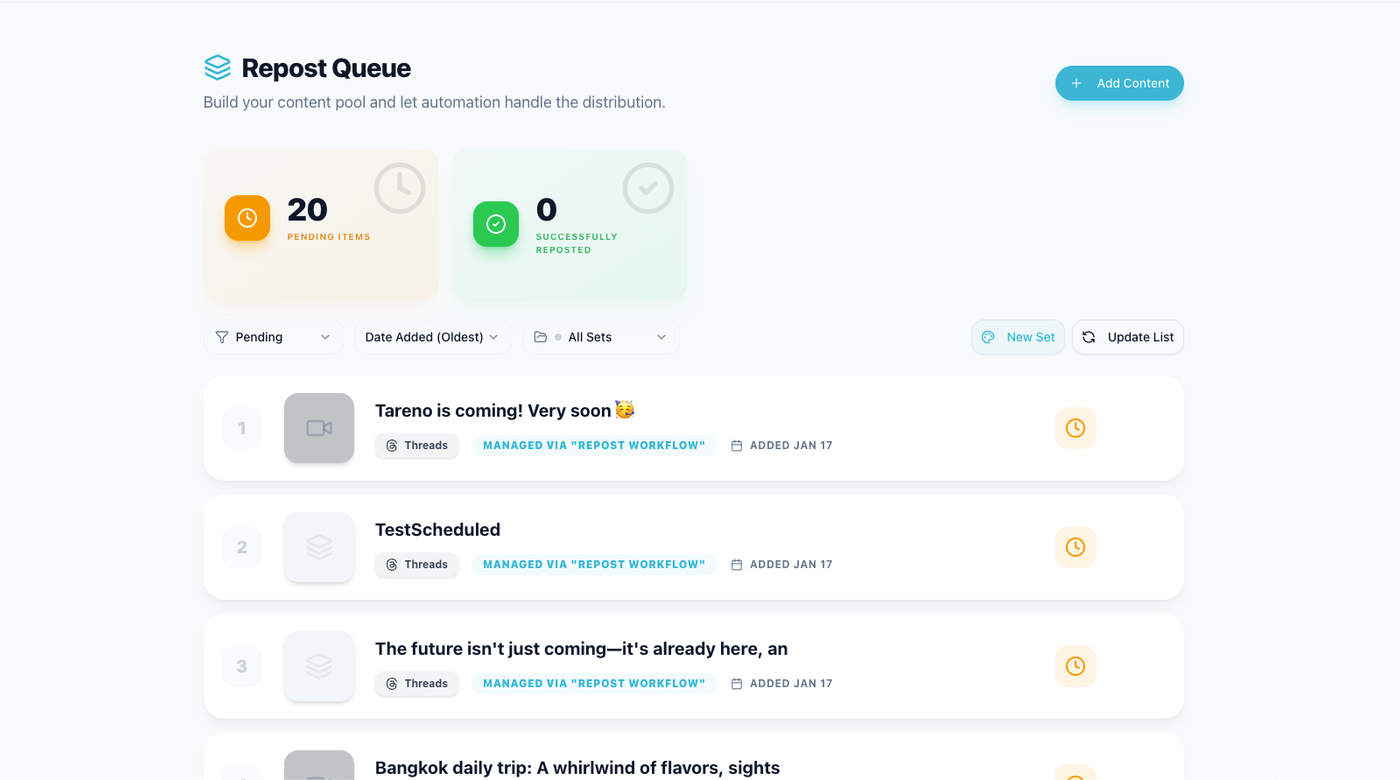Click calendar icon beside Added Jan 17 in Tareno row
The image size is (1400, 780).
pyautogui.click(x=737, y=446)
